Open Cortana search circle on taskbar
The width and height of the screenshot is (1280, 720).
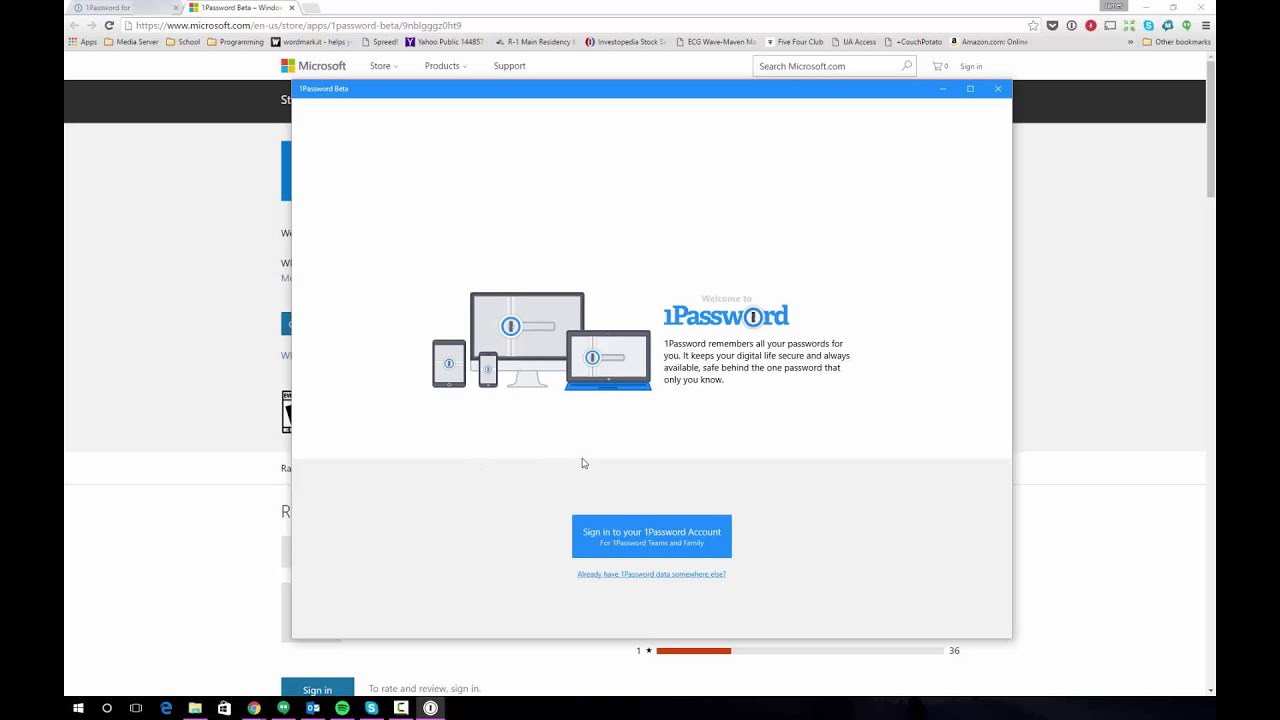(107, 708)
